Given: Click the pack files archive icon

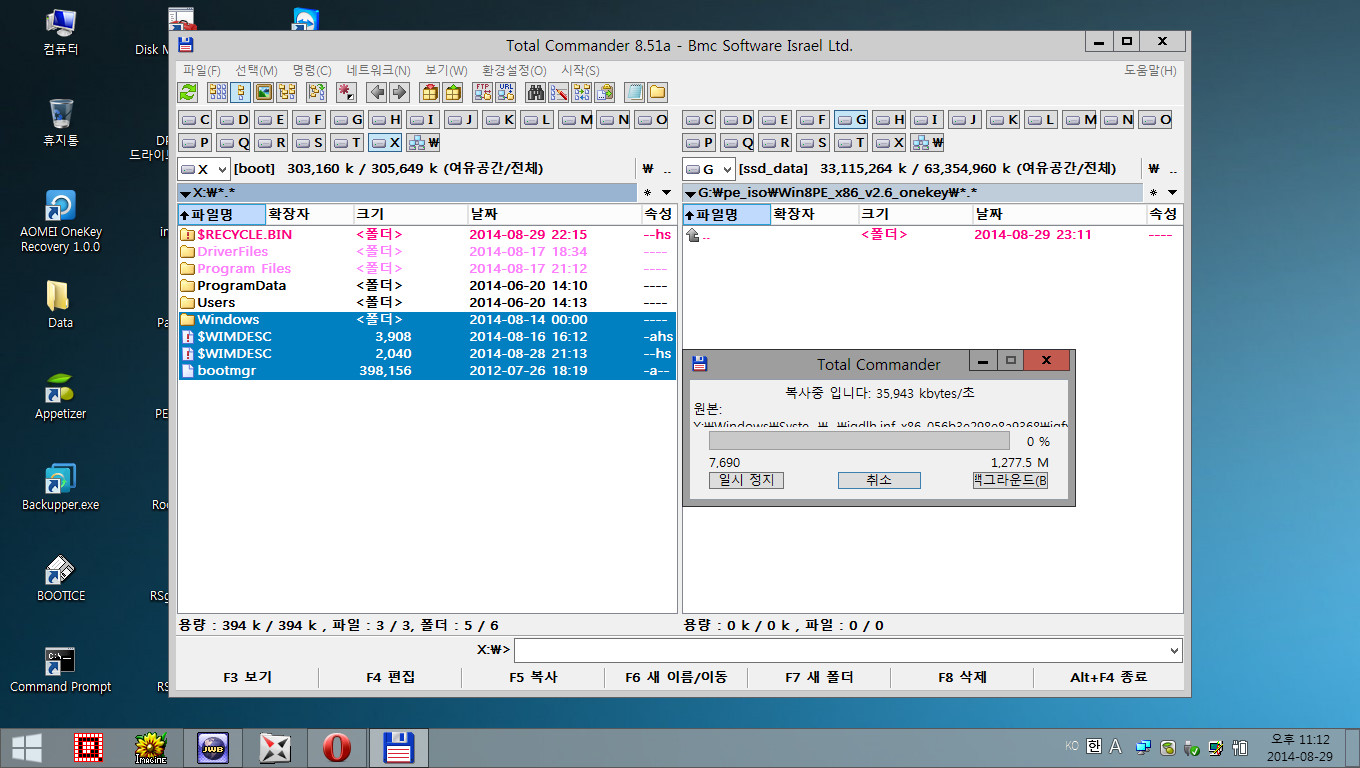Looking at the screenshot, I should click(x=429, y=93).
